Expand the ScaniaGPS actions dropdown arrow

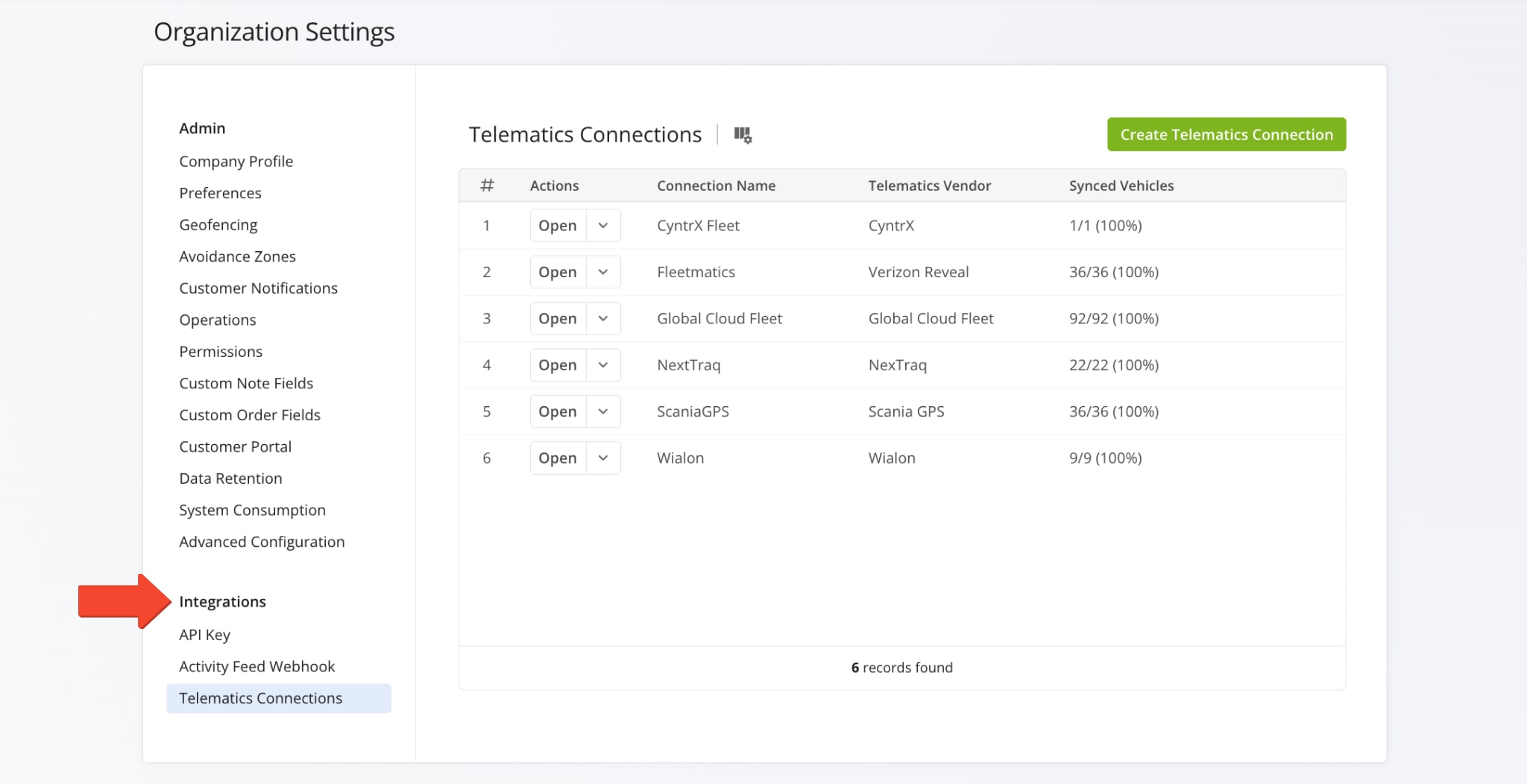tap(603, 411)
